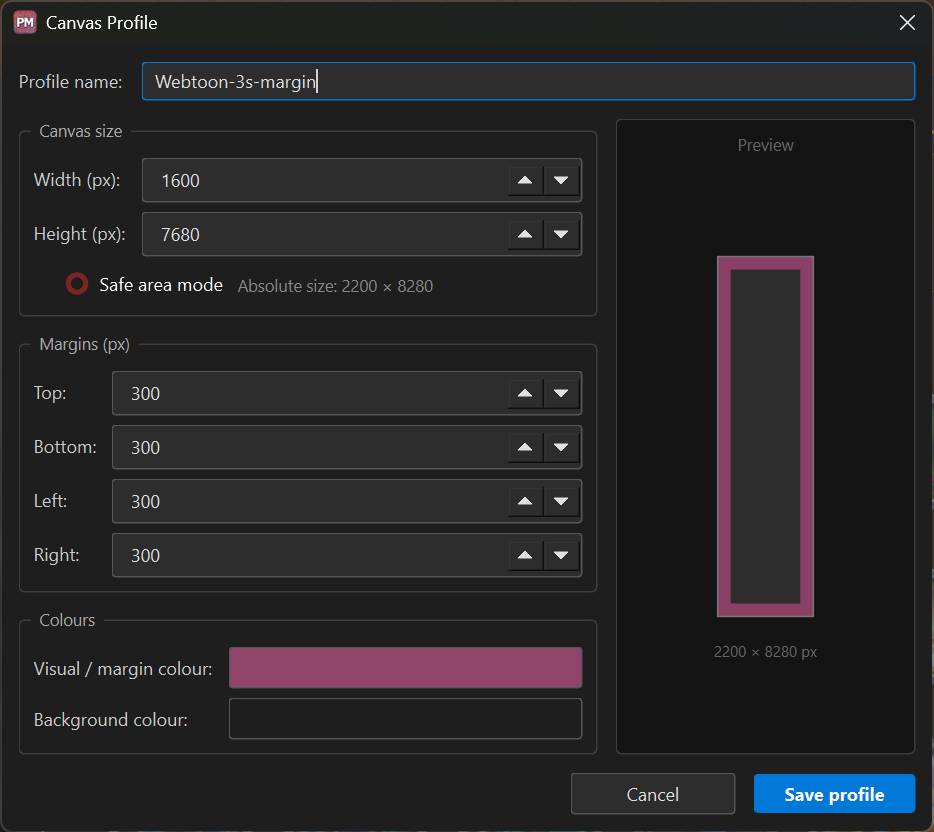Open the Background colour swatch
Image resolution: width=934 pixels, height=832 pixels.
(x=405, y=718)
